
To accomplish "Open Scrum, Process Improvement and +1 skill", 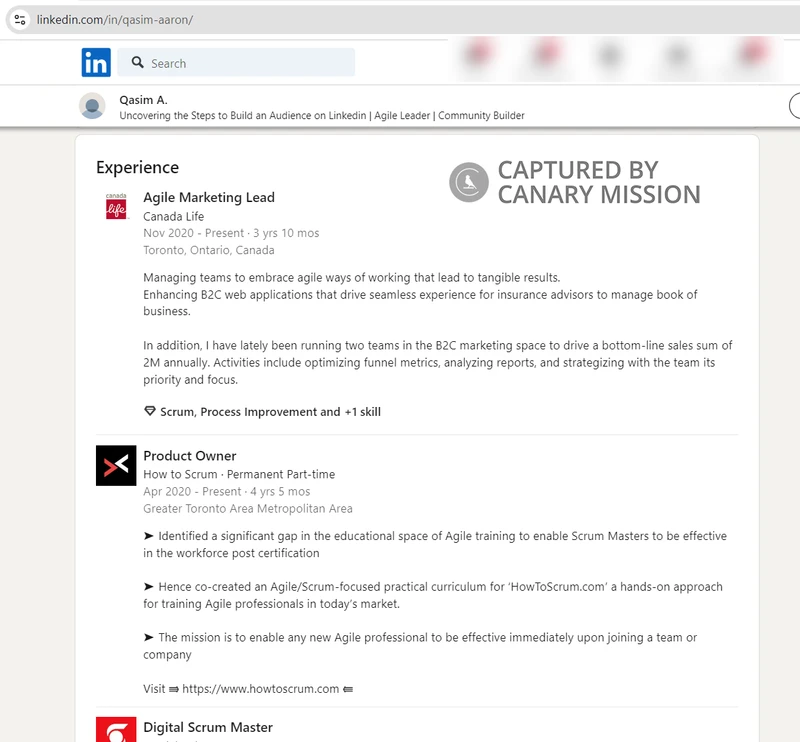I will (x=270, y=412).
